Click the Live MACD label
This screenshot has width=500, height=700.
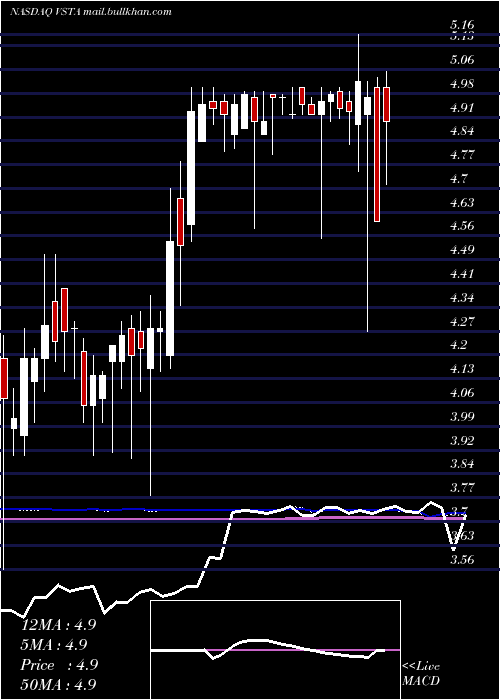pyautogui.click(x=421, y=674)
